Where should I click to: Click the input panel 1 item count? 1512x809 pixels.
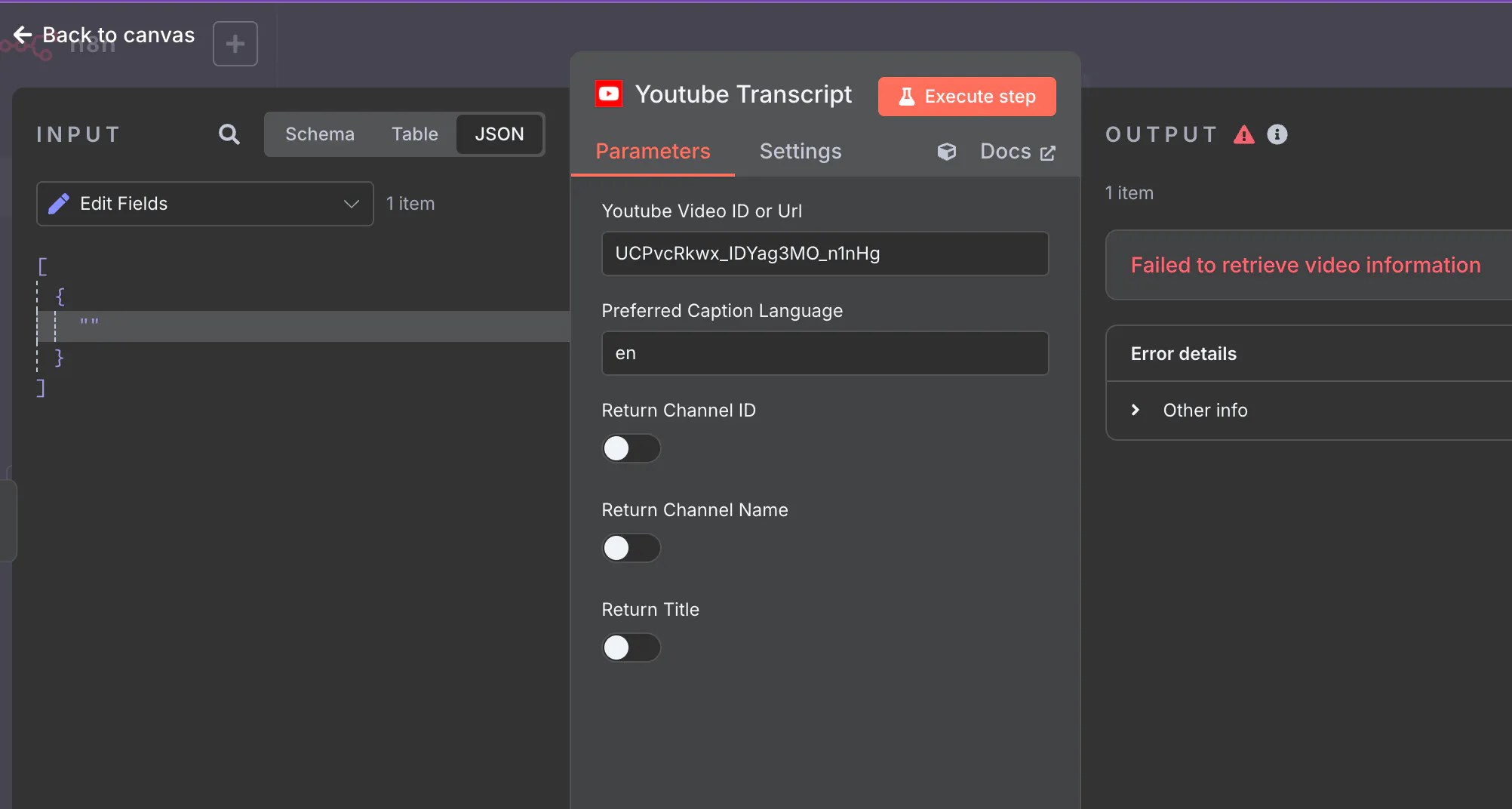pos(410,204)
